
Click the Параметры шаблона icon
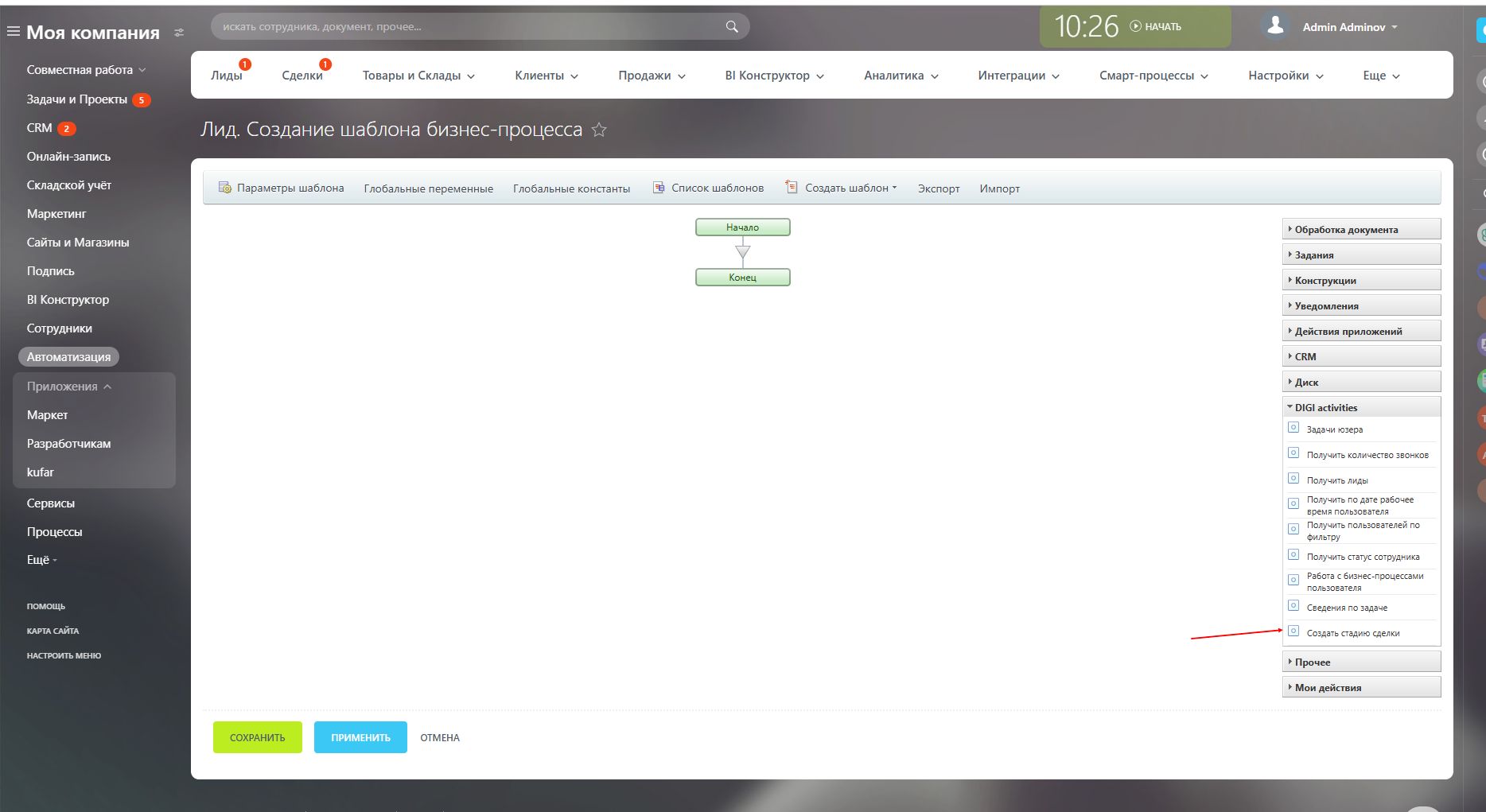tap(224, 187)
